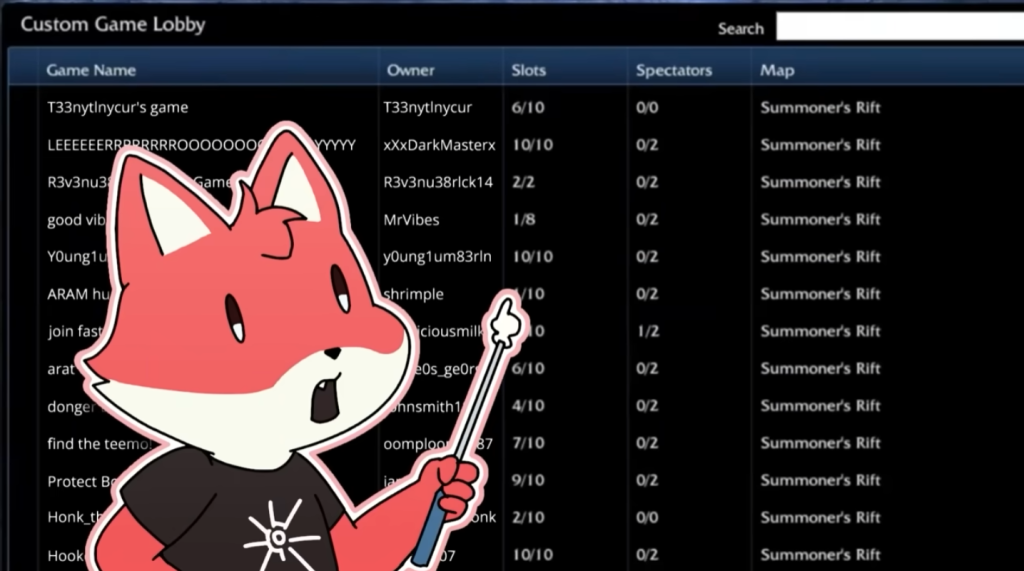Click the Spectators column header
The image size is (1024, 571).
[673, 70]
